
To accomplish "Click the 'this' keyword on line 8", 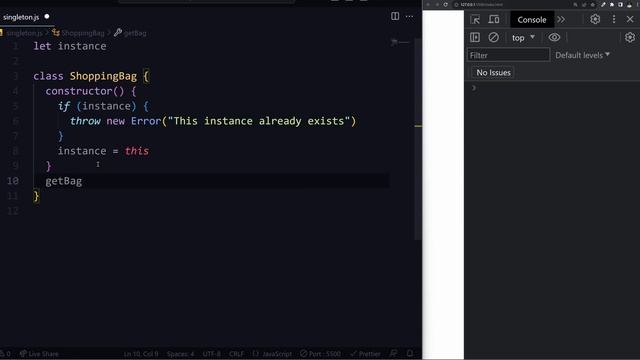I will point(137,151).
